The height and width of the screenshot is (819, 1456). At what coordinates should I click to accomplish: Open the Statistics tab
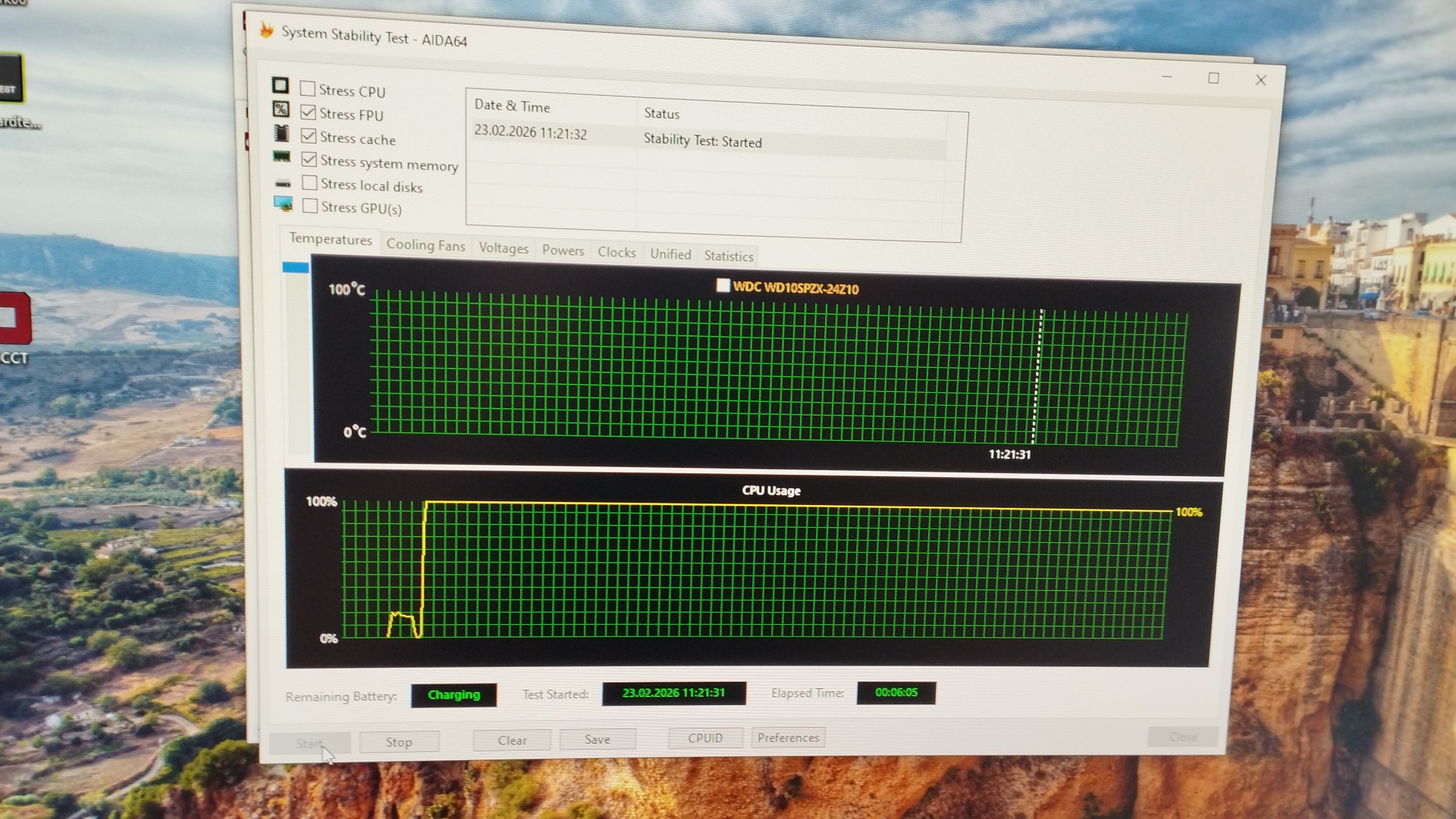pyautogui.click(x=728, y=256)
